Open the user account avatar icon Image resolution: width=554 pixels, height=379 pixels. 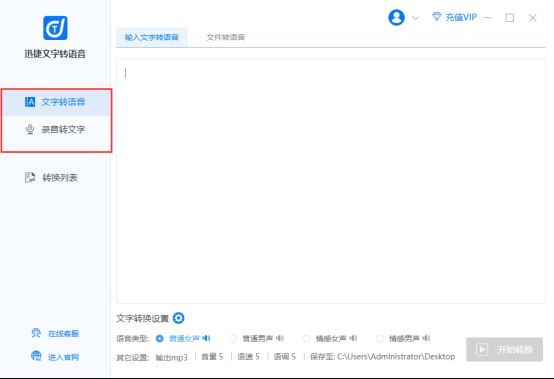tap(396, 17)
